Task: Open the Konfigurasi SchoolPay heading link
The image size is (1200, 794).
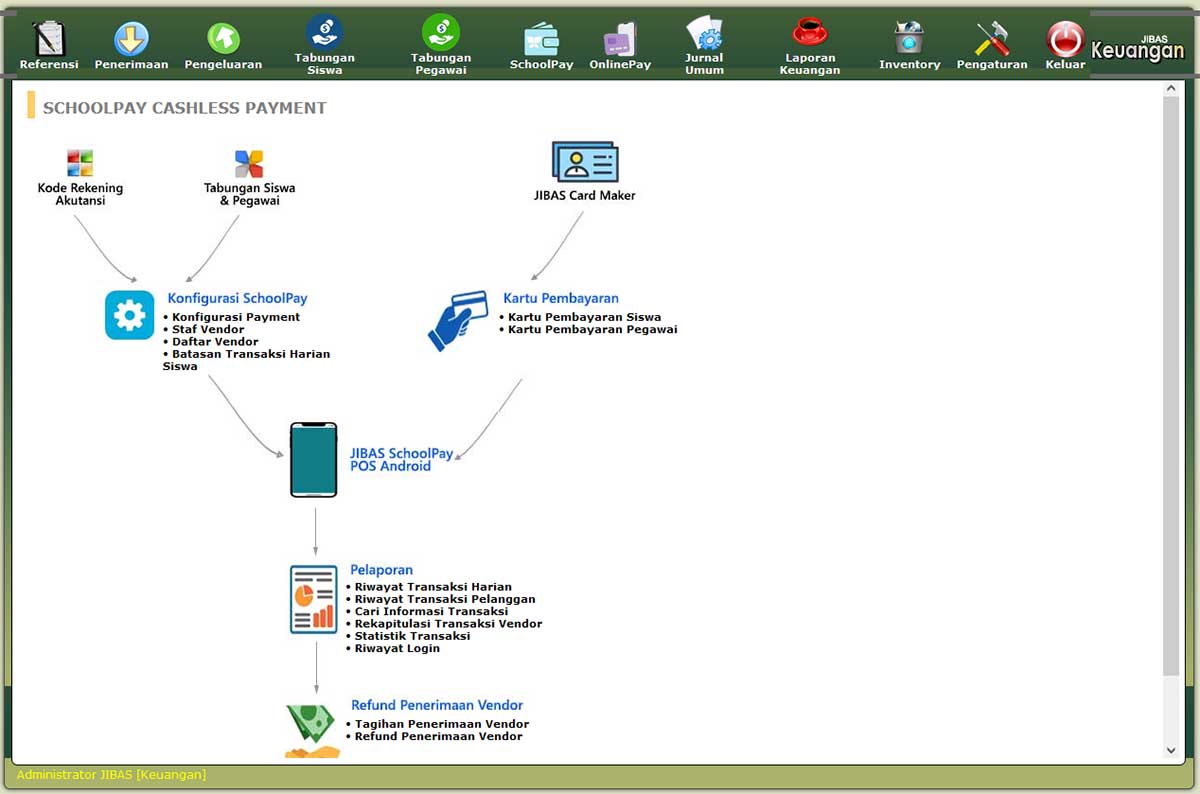Action: (237, 298)
